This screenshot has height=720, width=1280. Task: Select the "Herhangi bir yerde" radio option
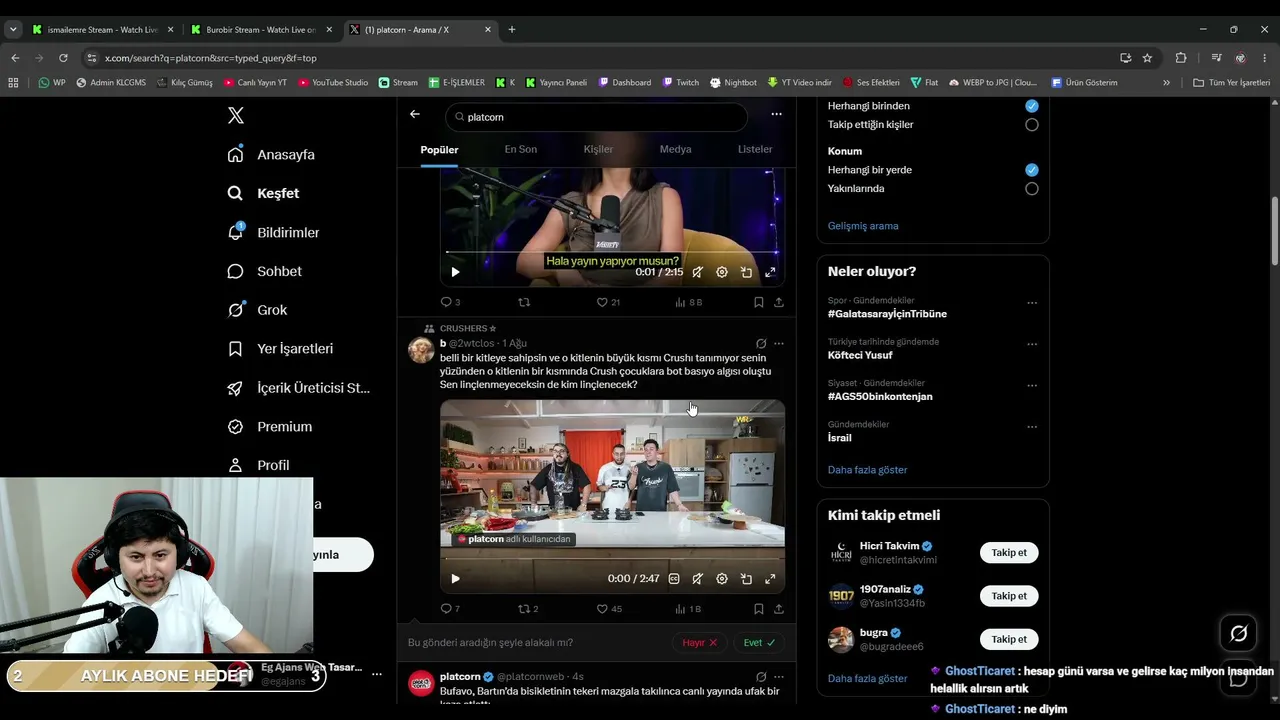(x=1032, y=170)
